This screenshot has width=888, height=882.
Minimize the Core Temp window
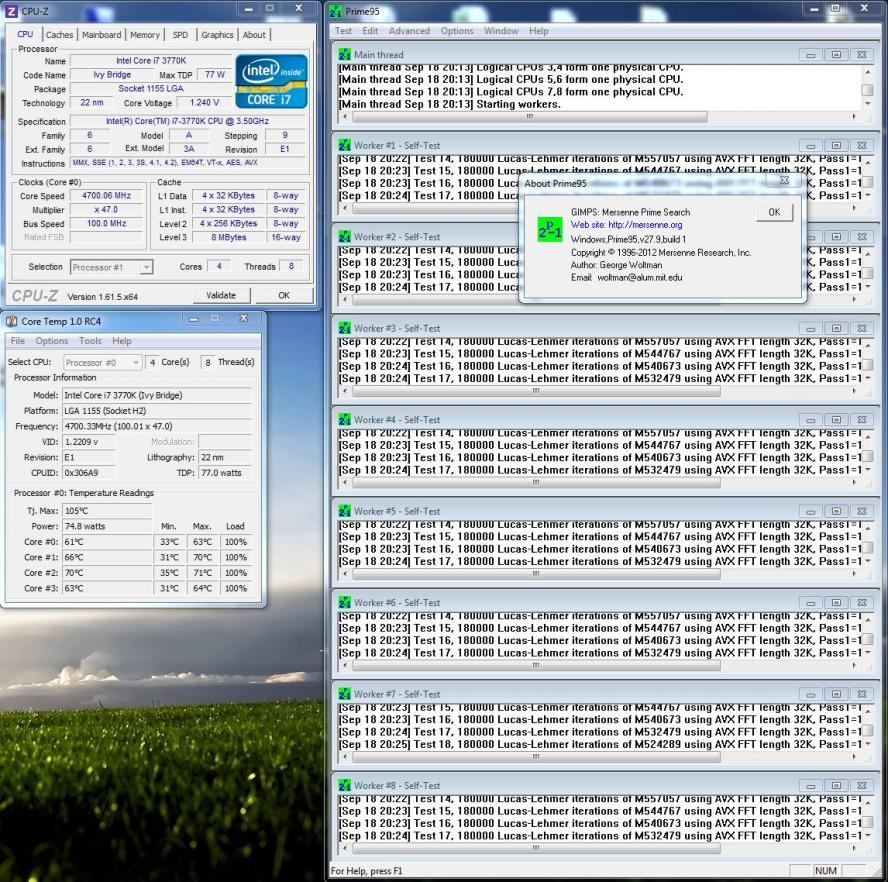tap(193, 319)
